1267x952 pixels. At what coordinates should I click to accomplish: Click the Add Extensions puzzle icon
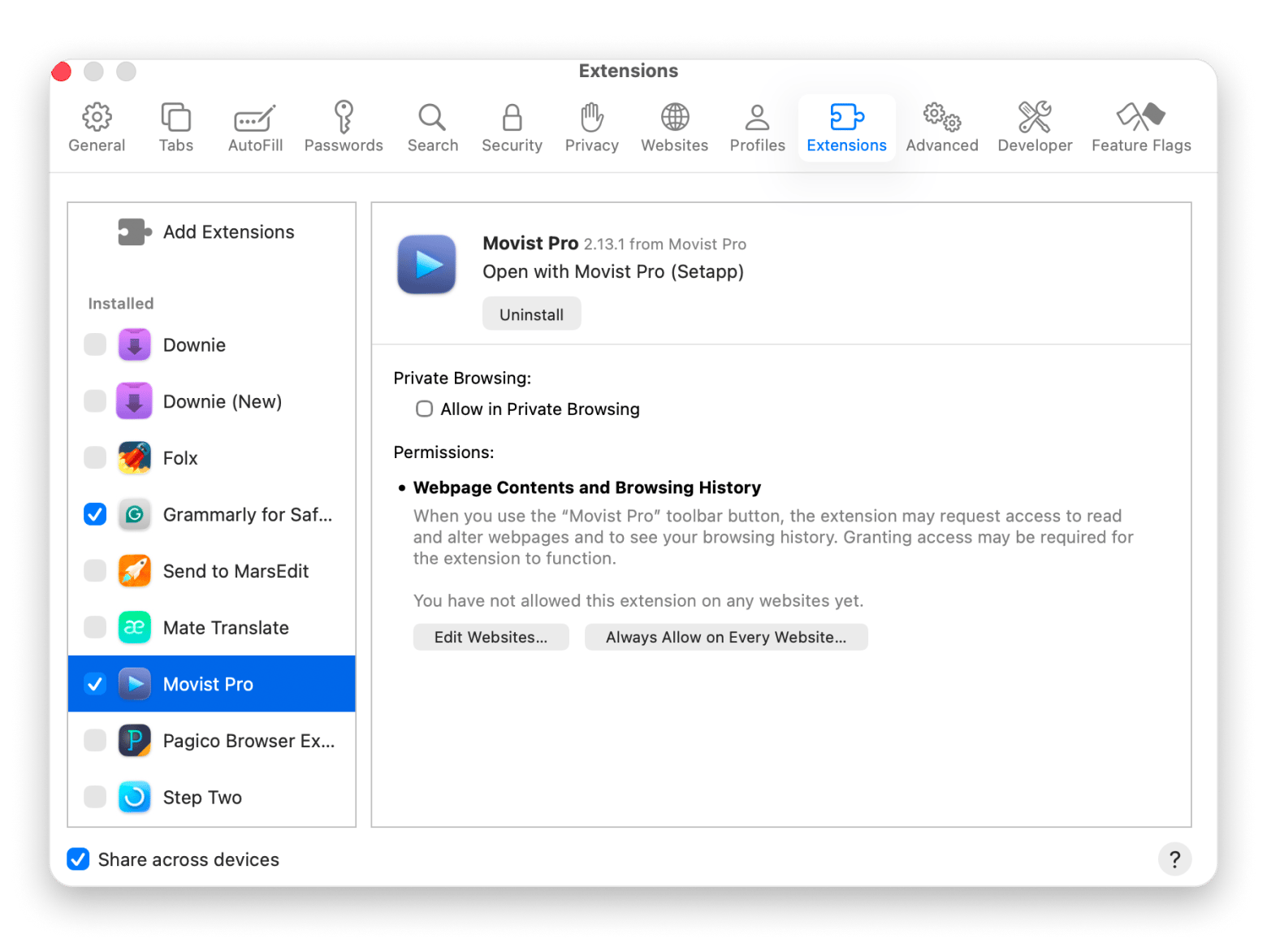pyautogui.click(x=134, y=232)
